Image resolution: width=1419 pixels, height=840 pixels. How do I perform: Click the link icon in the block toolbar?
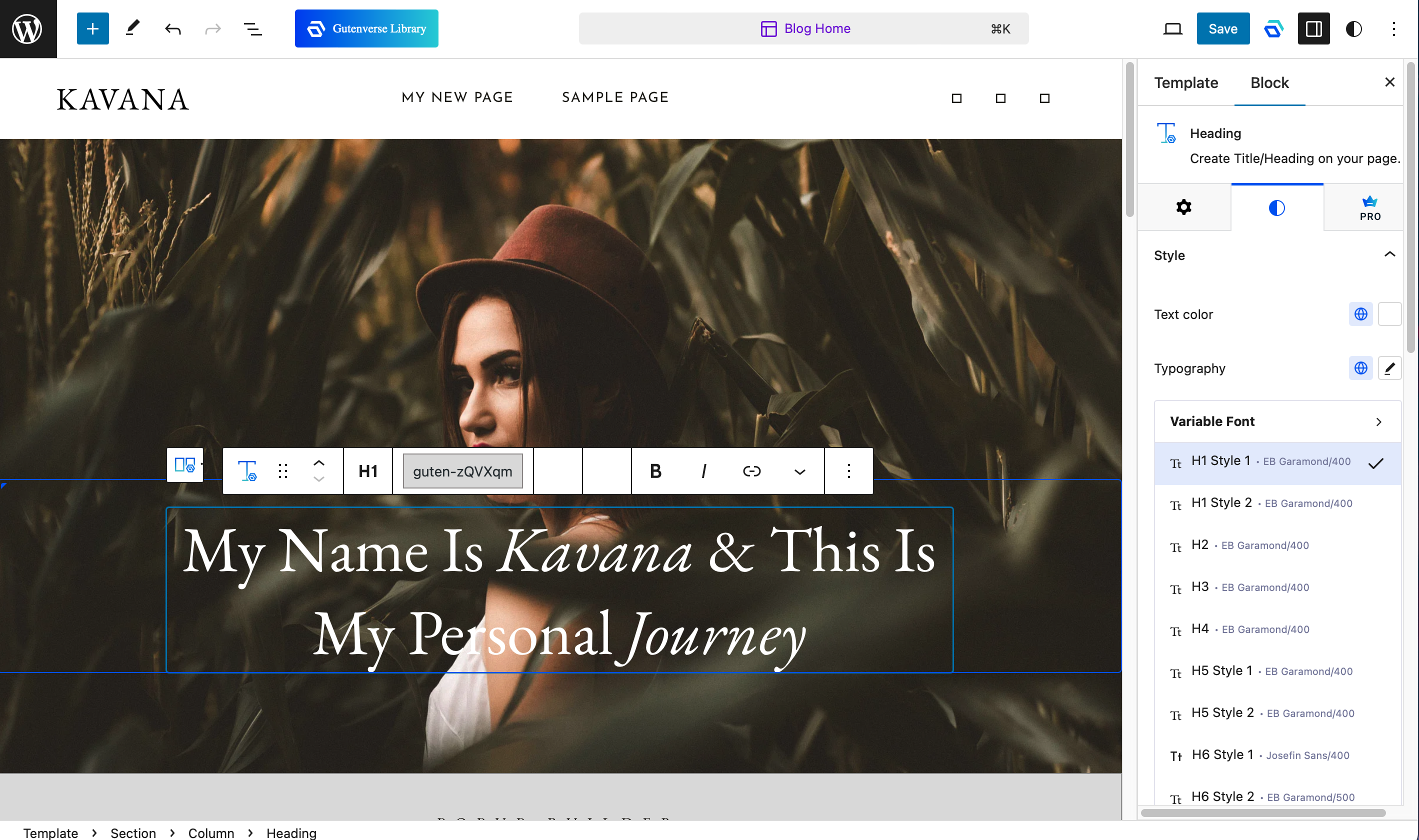point(751,471)
